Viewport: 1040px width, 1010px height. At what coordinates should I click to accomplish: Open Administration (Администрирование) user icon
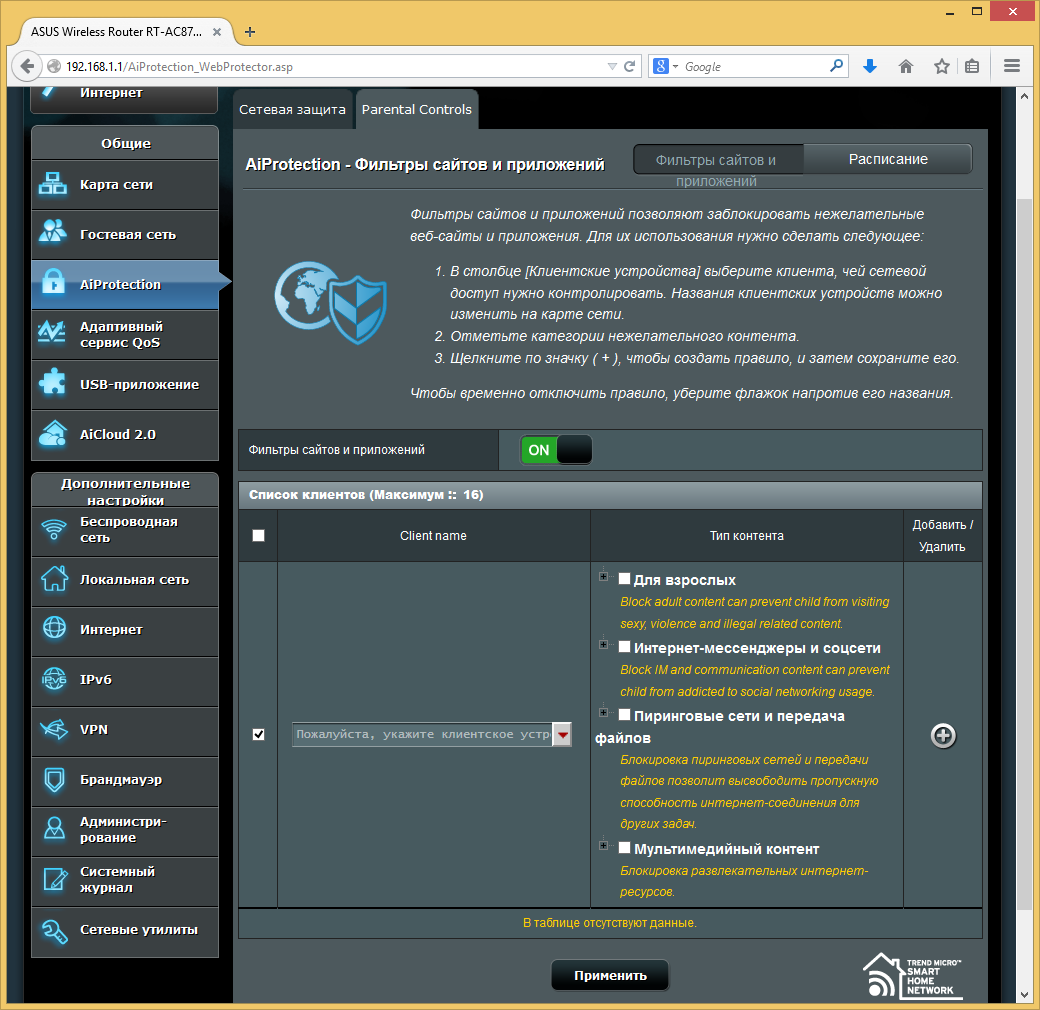pos(54,829)
